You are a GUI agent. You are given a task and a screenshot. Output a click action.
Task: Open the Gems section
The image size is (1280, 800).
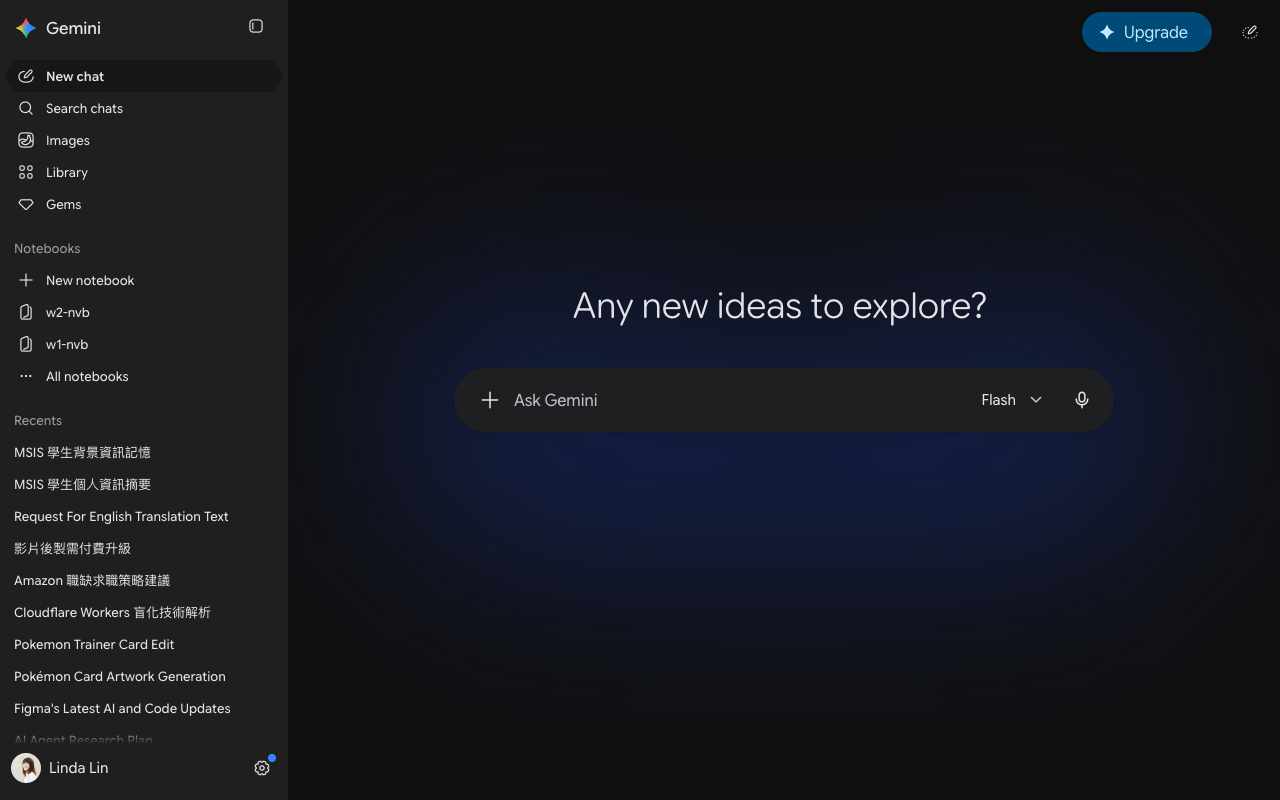click(144, 204)
